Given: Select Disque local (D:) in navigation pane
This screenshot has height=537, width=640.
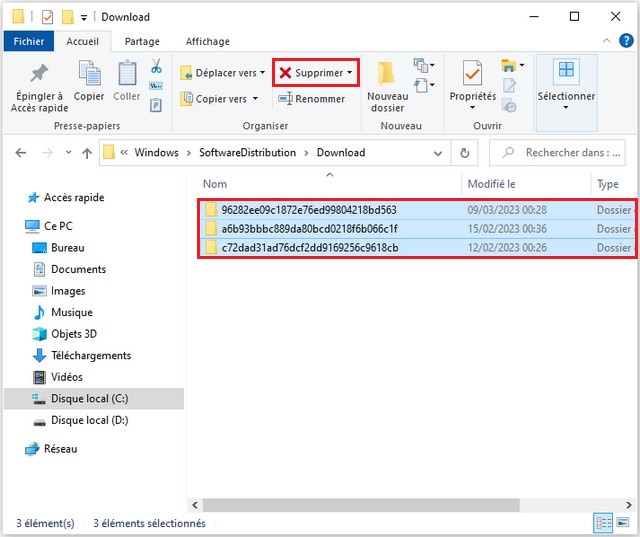Looking at the screenshot, I should [80, 420].
